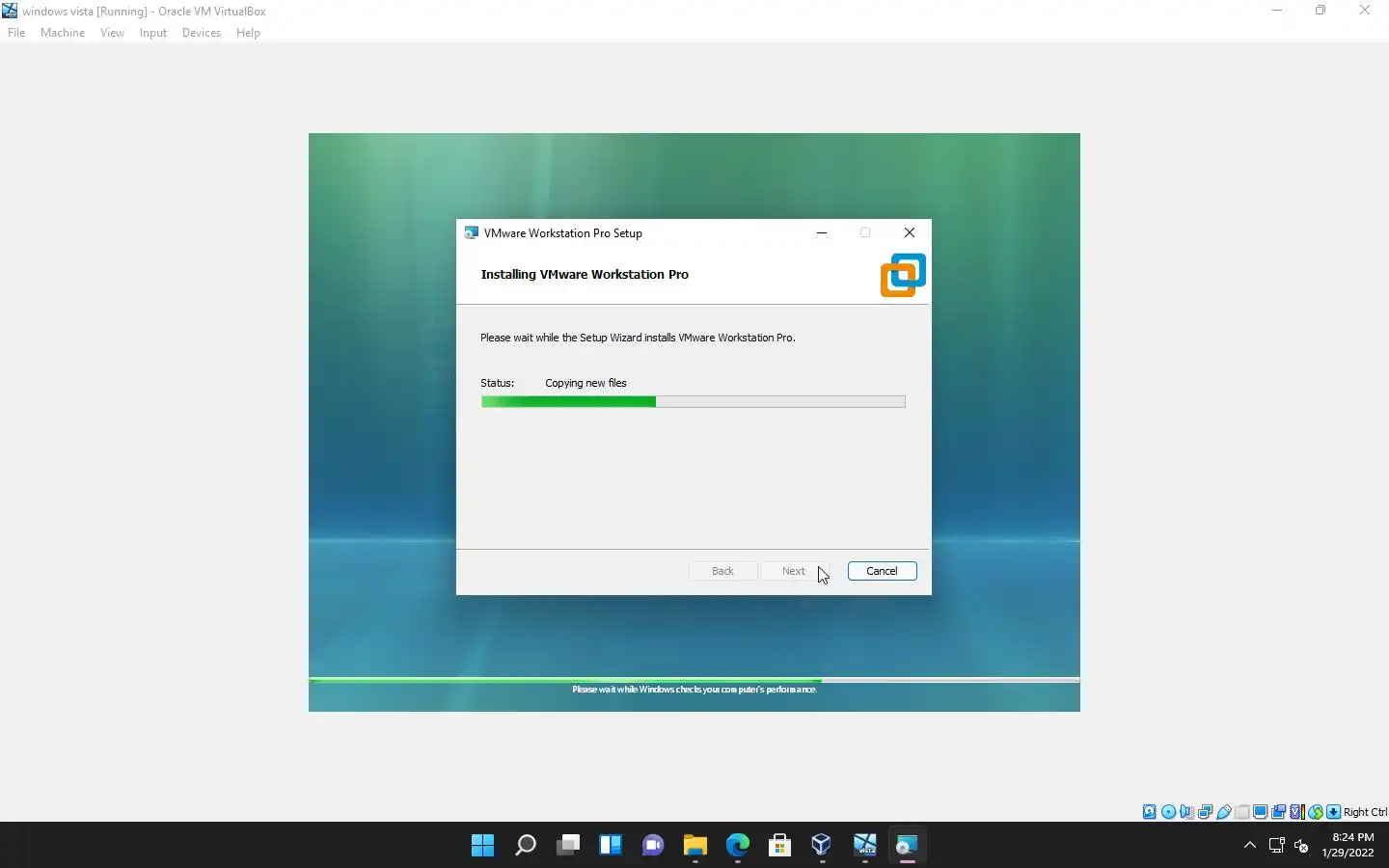This screenshot has width=1389, height=868.
Task: Click the VMware logo in setup header
Action: pyautogui.click(x=903, y=275)
